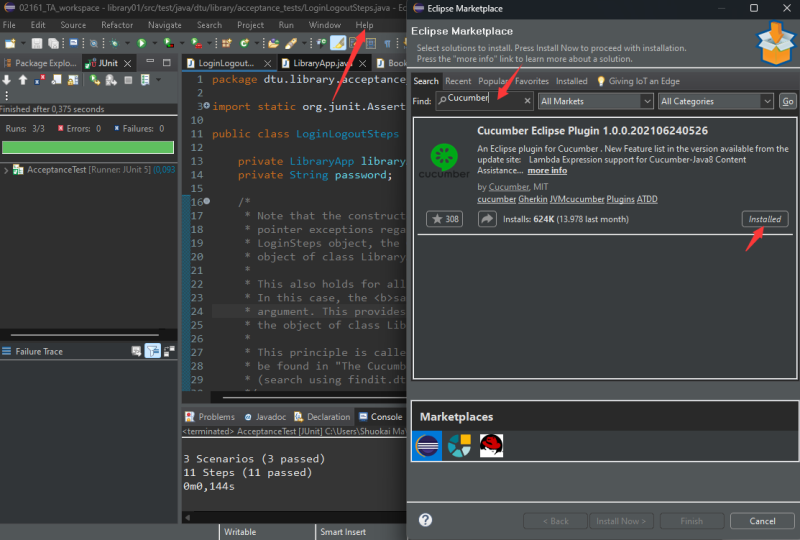The image size is (800, 540).
Task: Switch to Problems tab in bottom panel
Action: (x=210, y=416)
